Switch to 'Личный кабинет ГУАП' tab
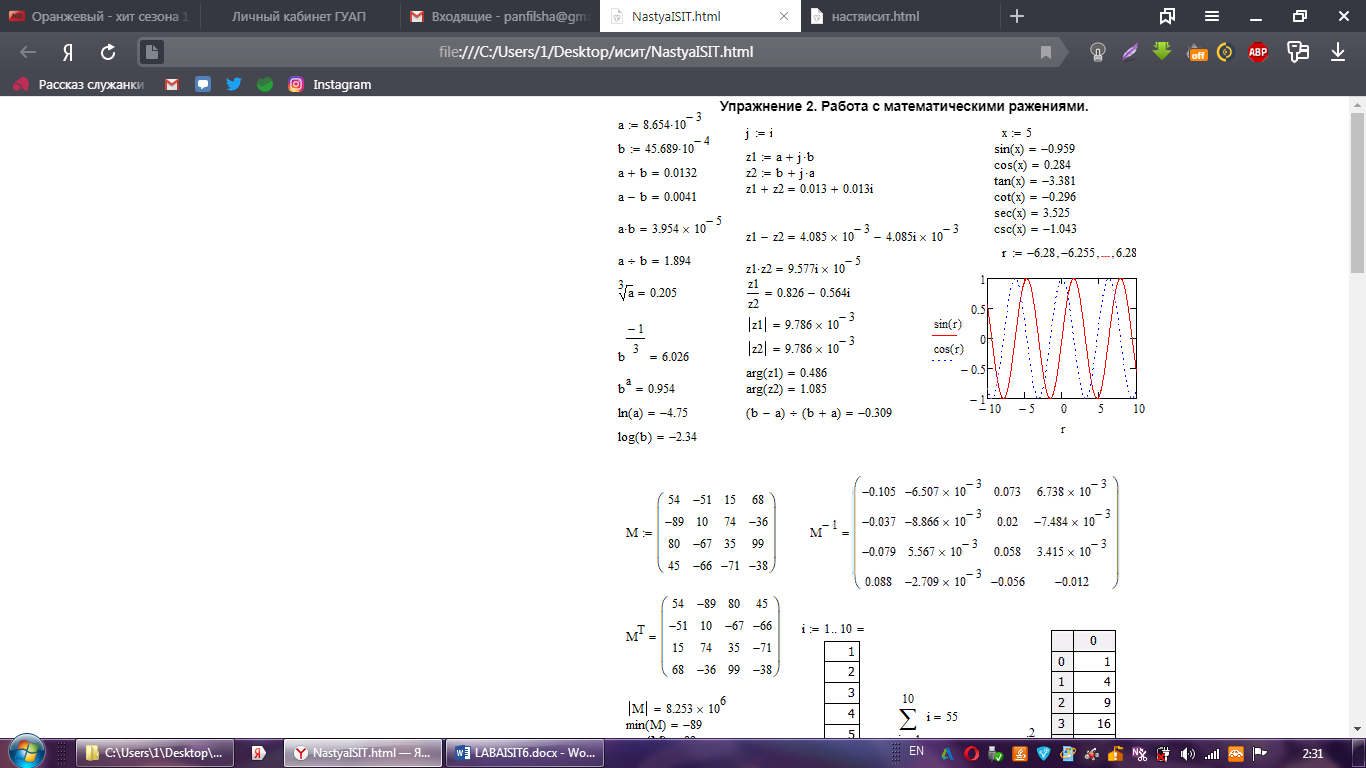This screenshot has width=1366, height=768. (300, 17)
